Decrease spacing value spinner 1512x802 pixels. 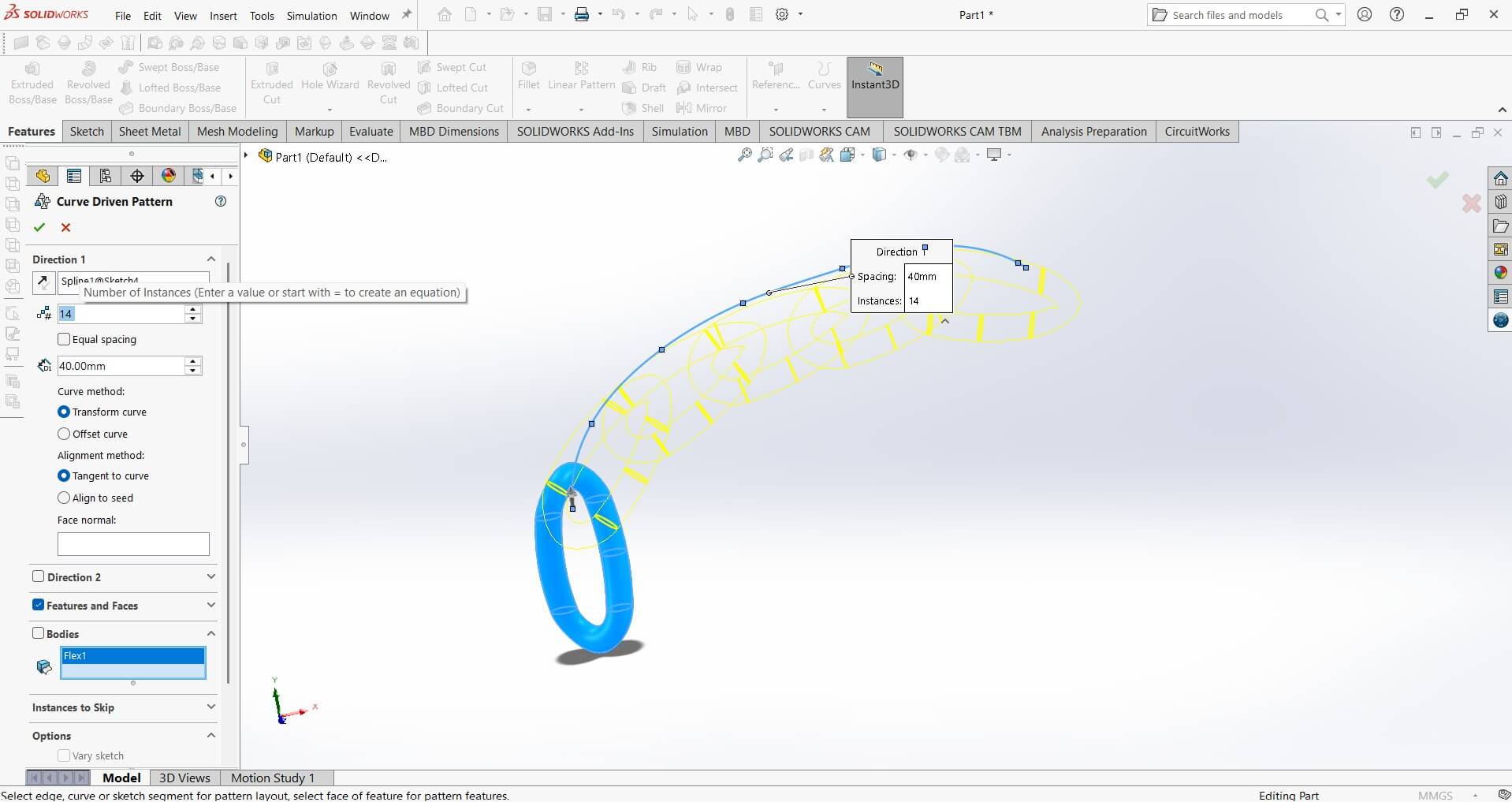(193, 371)
